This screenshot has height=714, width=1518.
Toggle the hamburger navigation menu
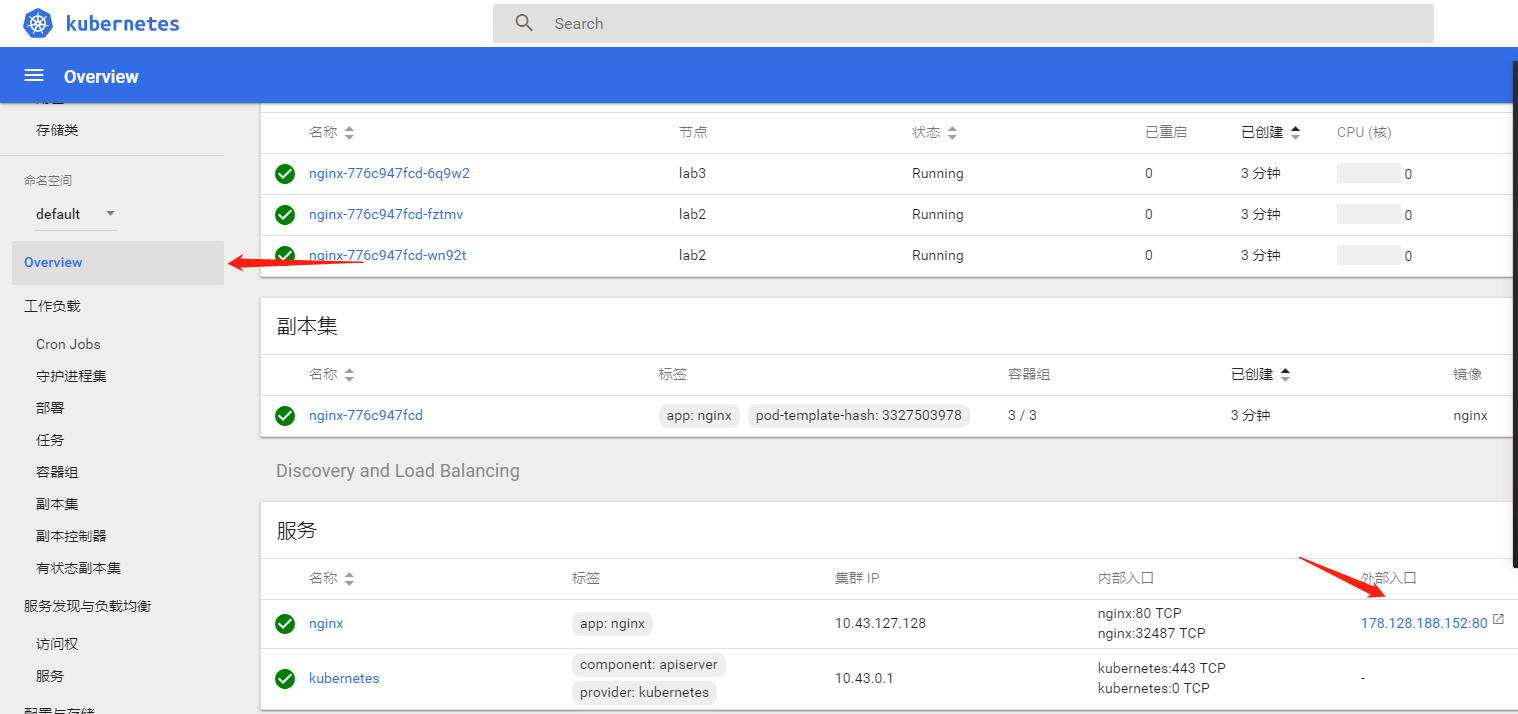tap(34, 76)
